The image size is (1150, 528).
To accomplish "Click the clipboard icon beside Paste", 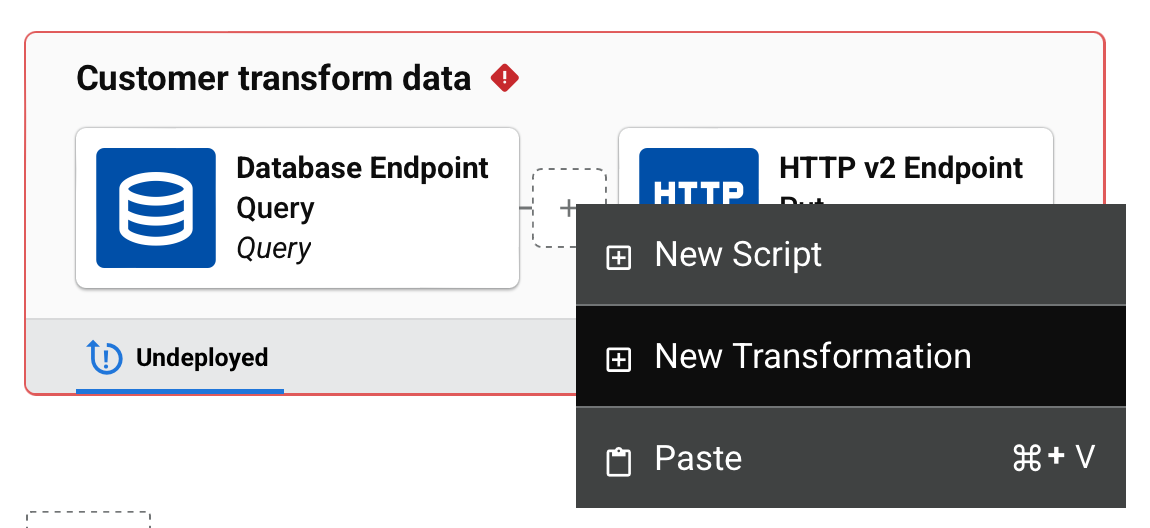I will point(619,461).
